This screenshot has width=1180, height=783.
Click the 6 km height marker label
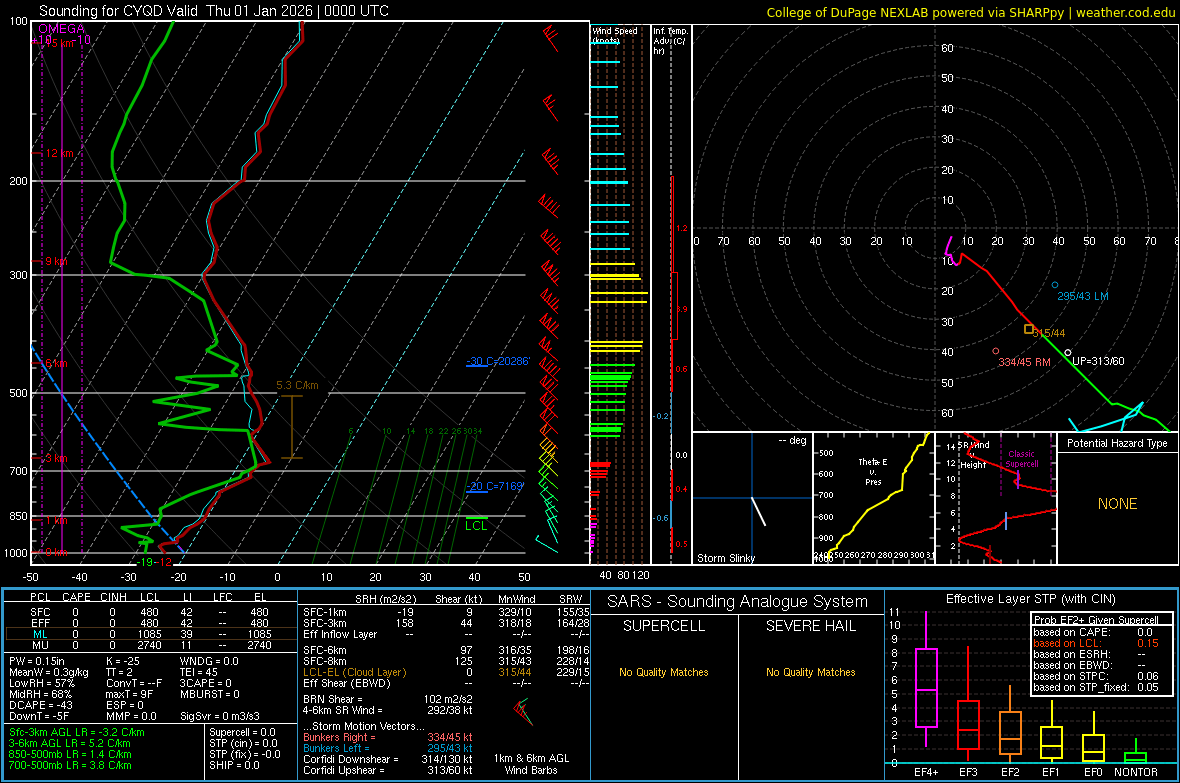(56, 364)
